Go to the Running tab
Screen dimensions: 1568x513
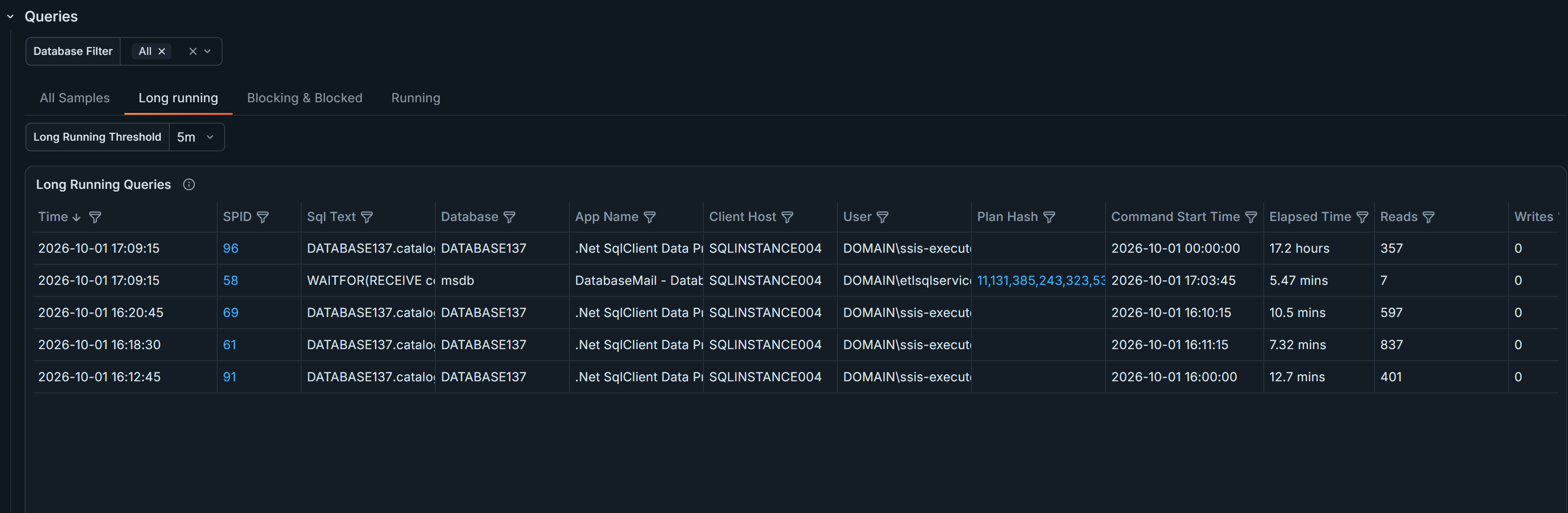(416, 98)
